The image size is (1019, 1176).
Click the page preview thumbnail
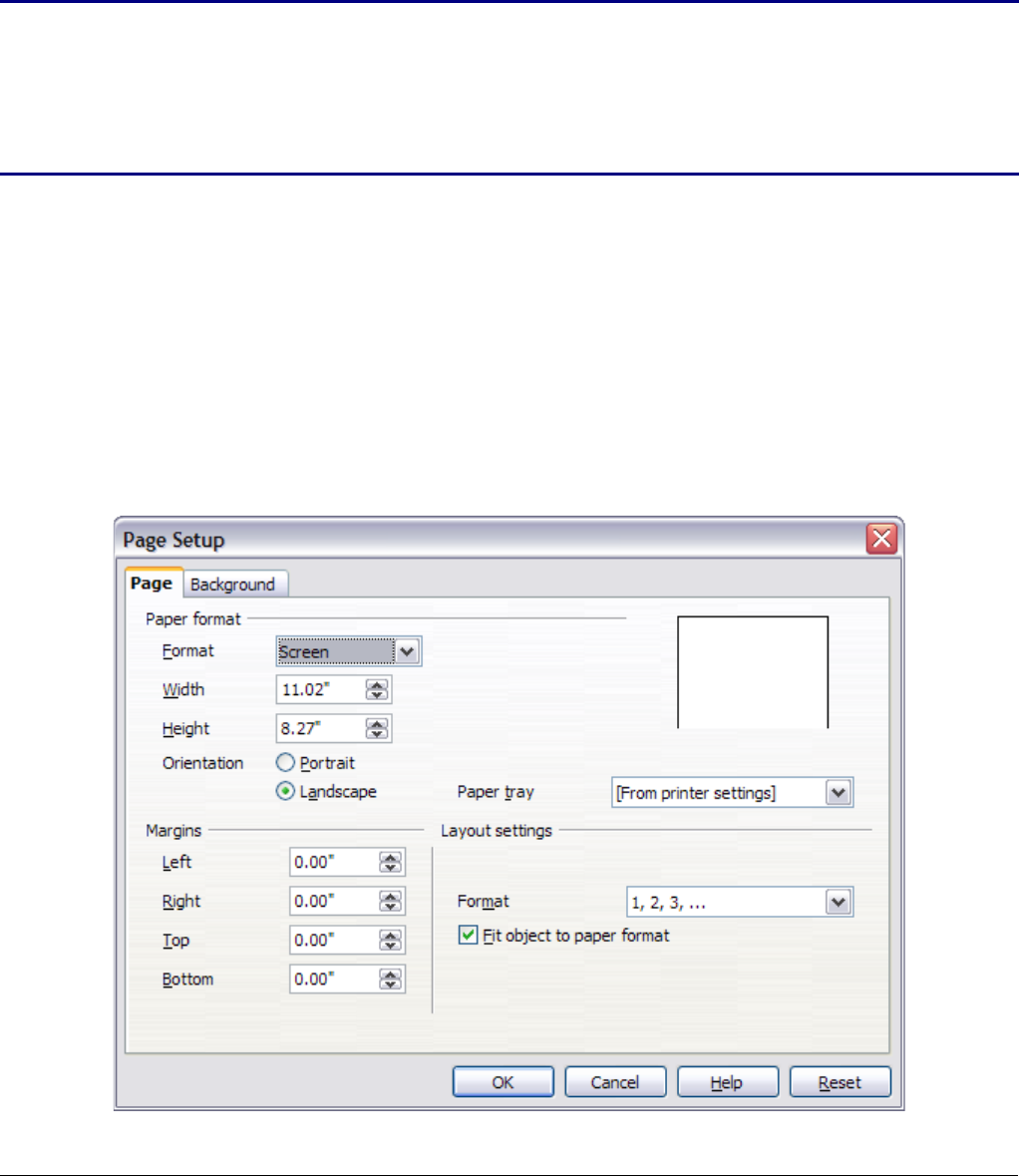(753, 672)
